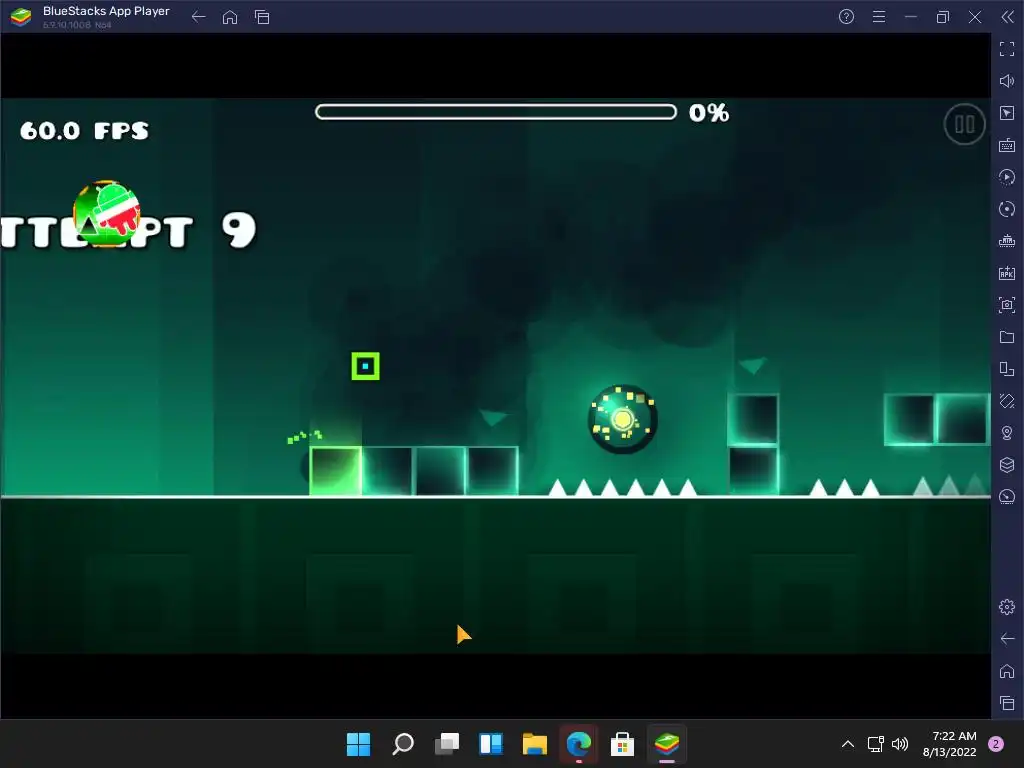Screen dimensions: 1024x768
Task: Collapse the BlueStacks sidebar with double chevron
Action: [1008, 17]
